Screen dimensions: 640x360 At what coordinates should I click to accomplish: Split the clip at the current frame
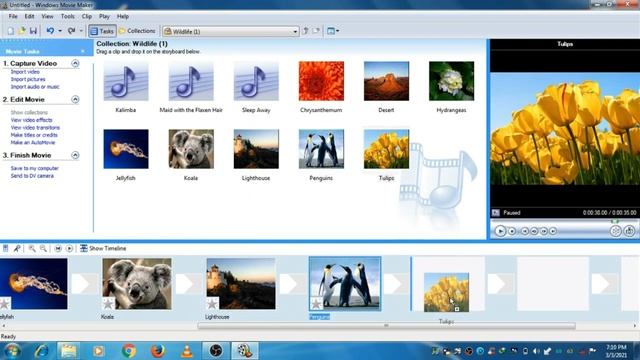click(x=616, y=231)
